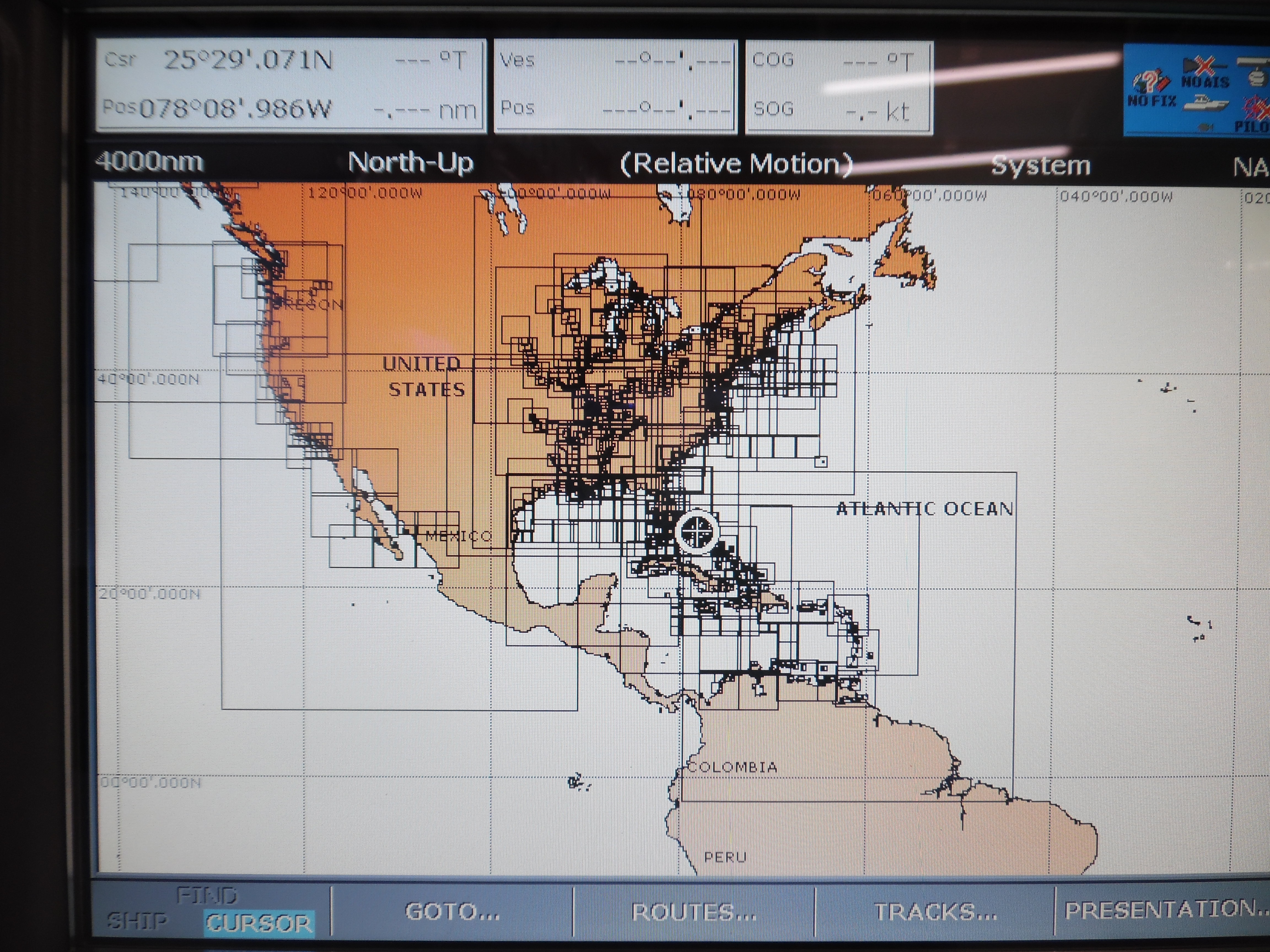Viewport: 1270px width, 952px height.
Task: Click the cursor latitude 25°29'.071N
Action: [248, 60]
